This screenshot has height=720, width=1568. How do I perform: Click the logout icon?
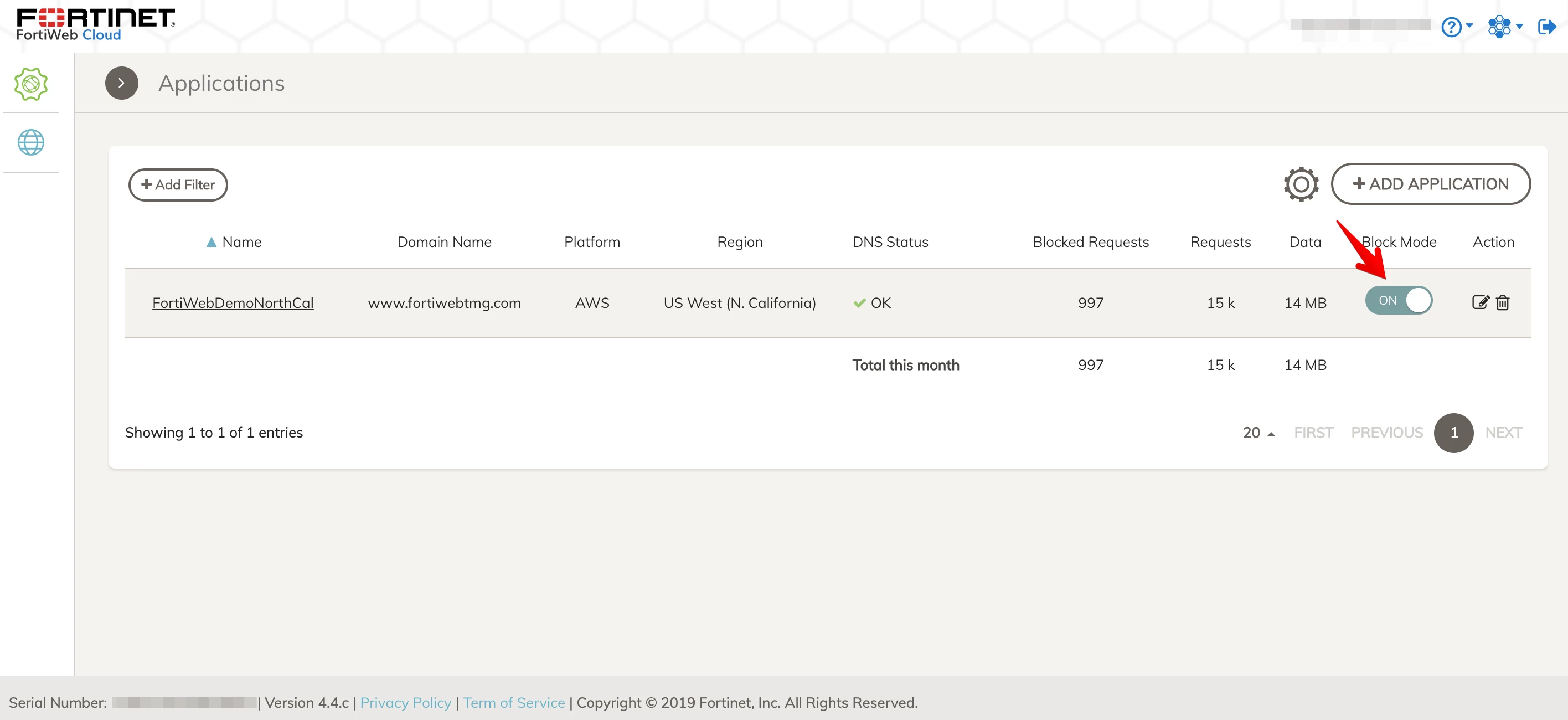pyautogui.click(x=1547, y=27)
